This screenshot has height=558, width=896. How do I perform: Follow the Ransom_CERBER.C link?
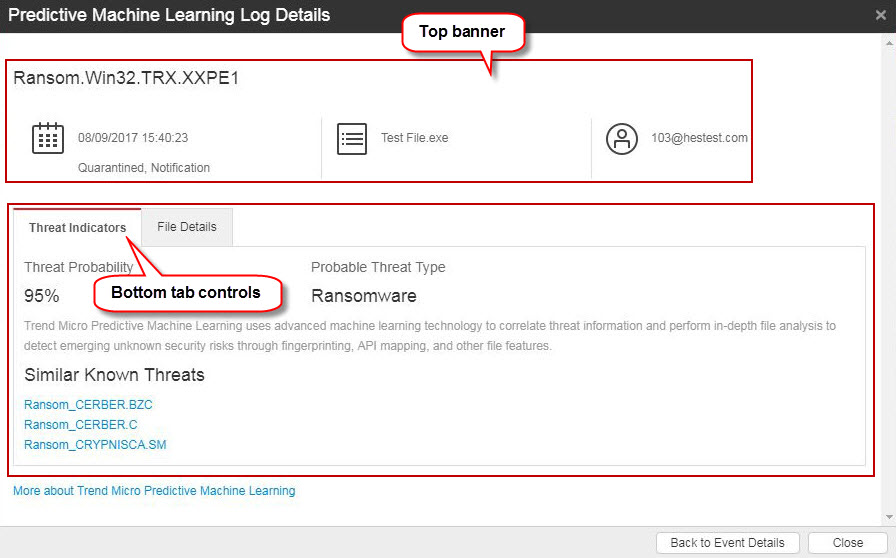[81, 425]
